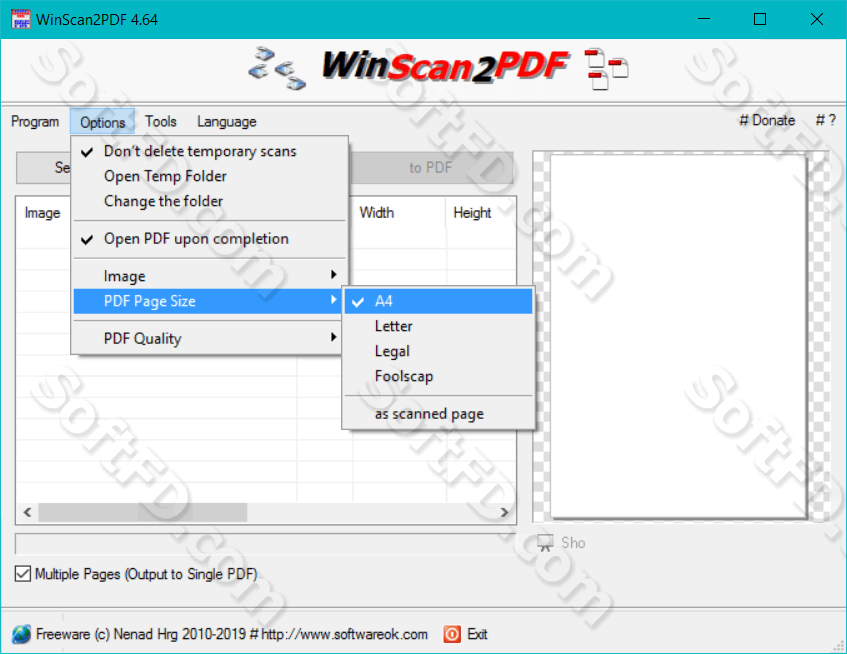This screenshot has height=654, width=847.
Task: Toggle Open PDF upon completion option
Action: (x=209, y=239)
